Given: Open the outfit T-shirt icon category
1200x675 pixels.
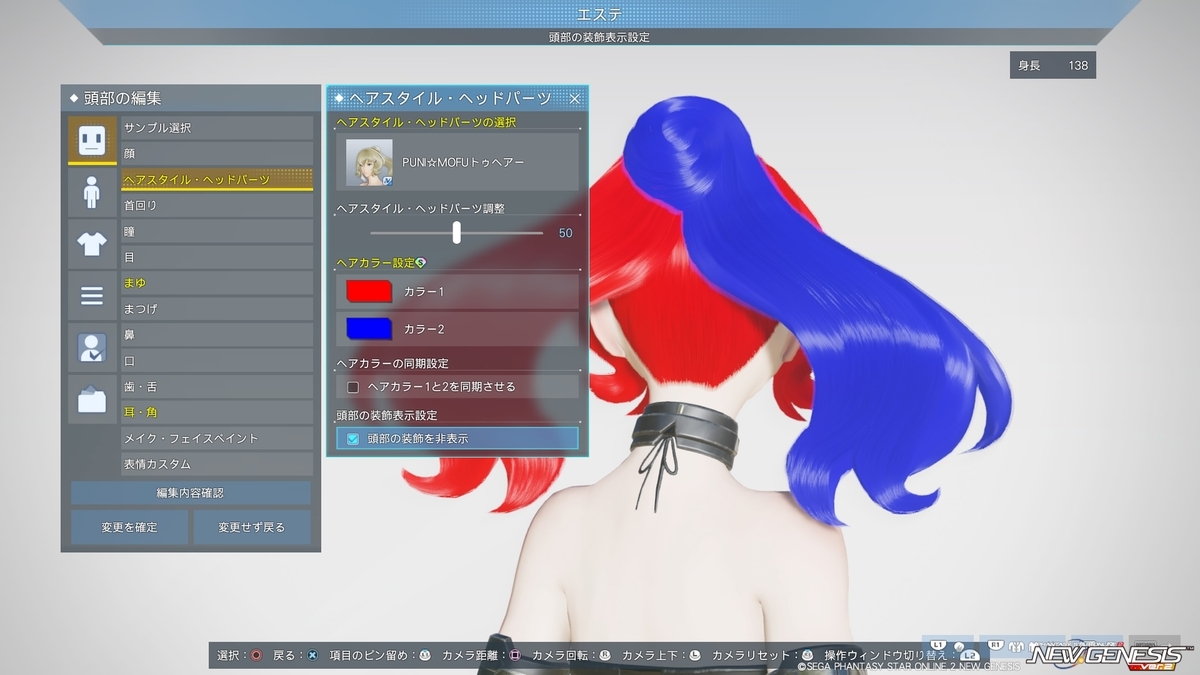Looking at the screenshot, I should pyautogui.click(x=92, y=243).
